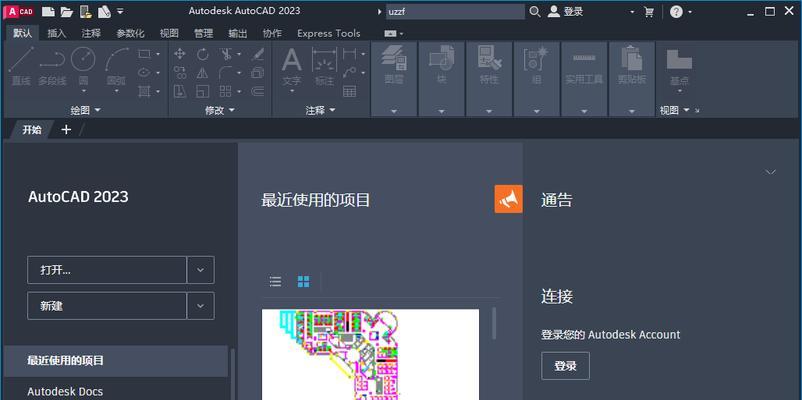
Task: Select the Rectangle draw tool
Action: (144, 54)
